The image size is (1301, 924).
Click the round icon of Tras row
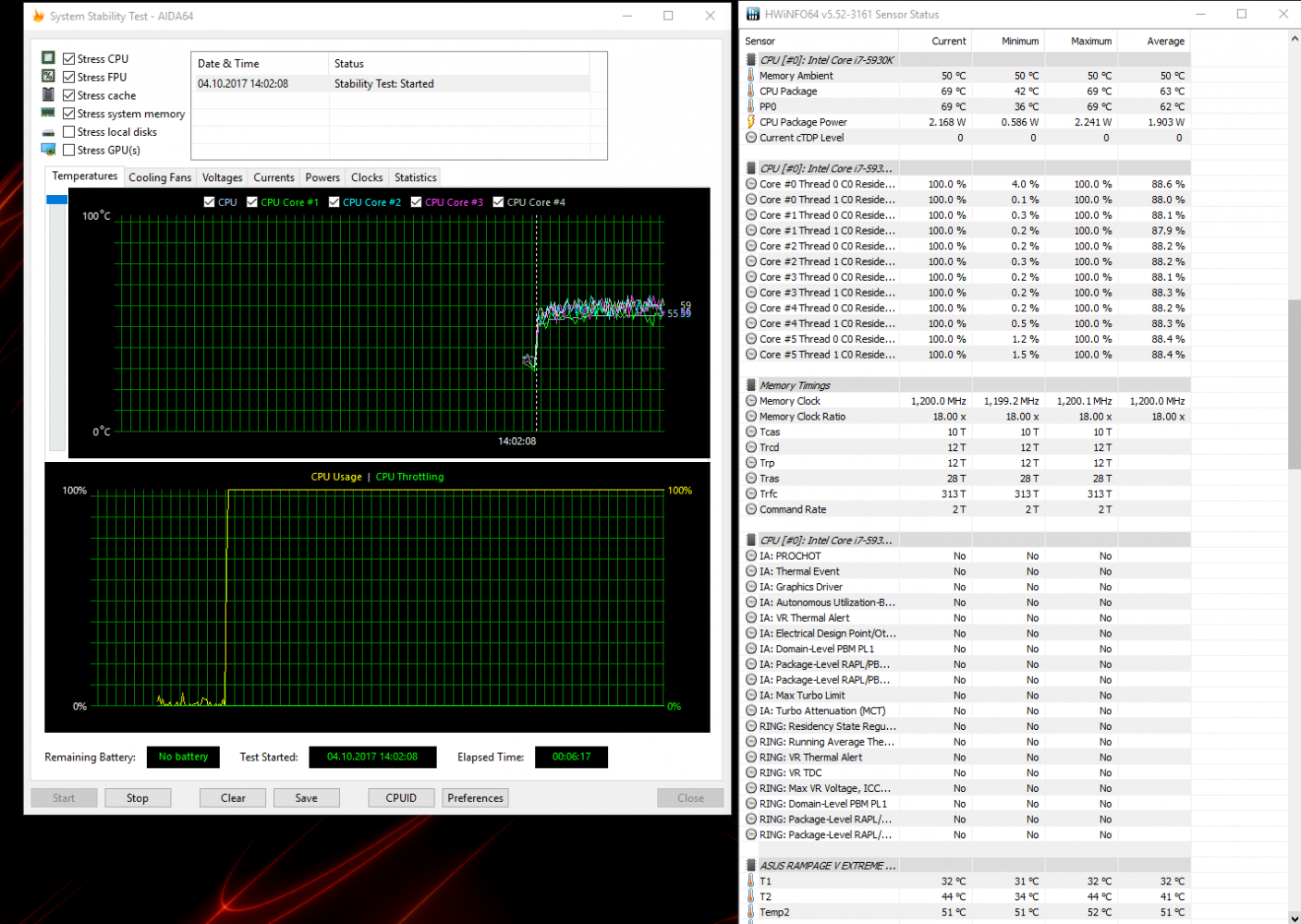coord(750,479)
